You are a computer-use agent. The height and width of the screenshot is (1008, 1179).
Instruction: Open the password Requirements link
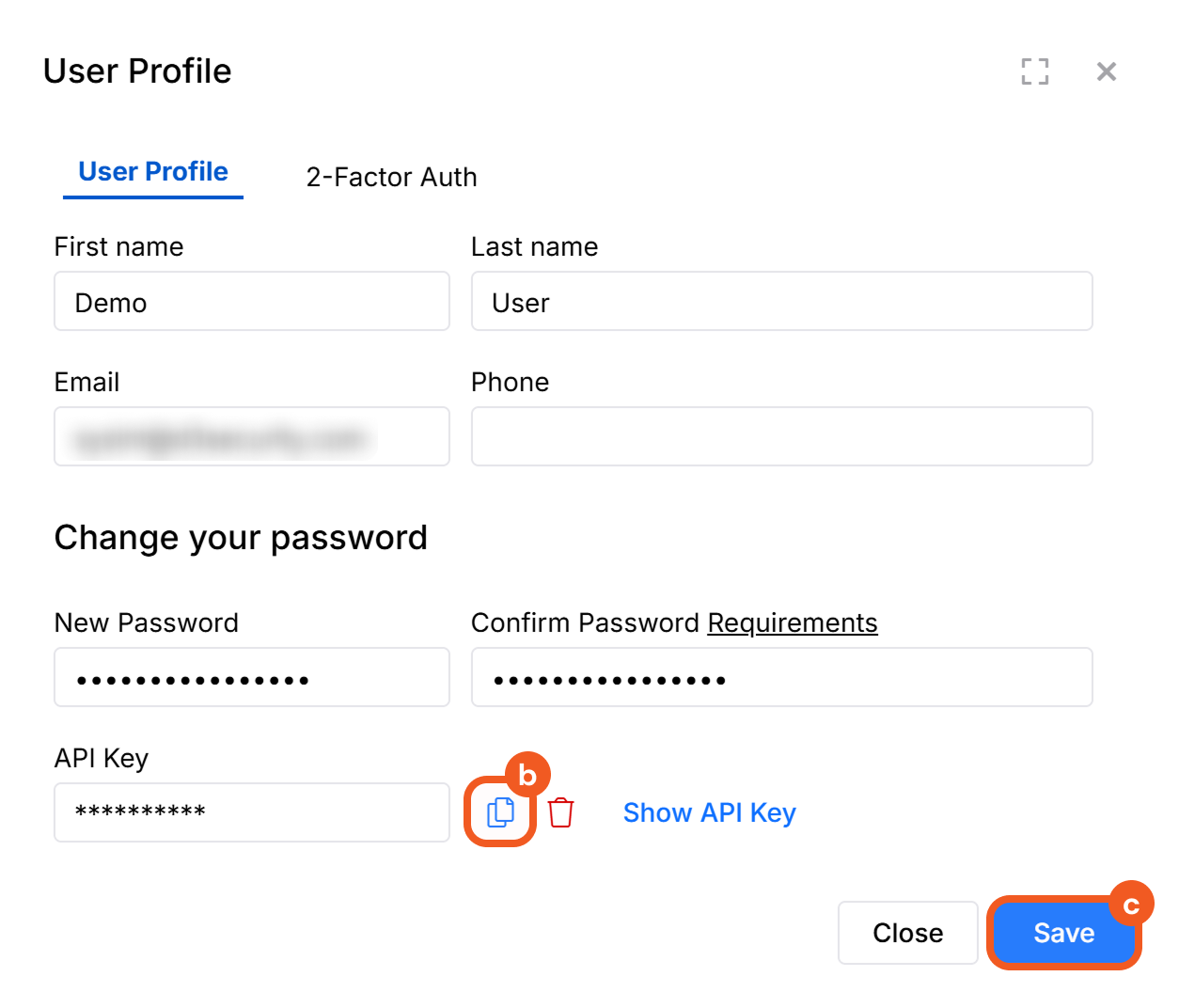pos(793,622)
